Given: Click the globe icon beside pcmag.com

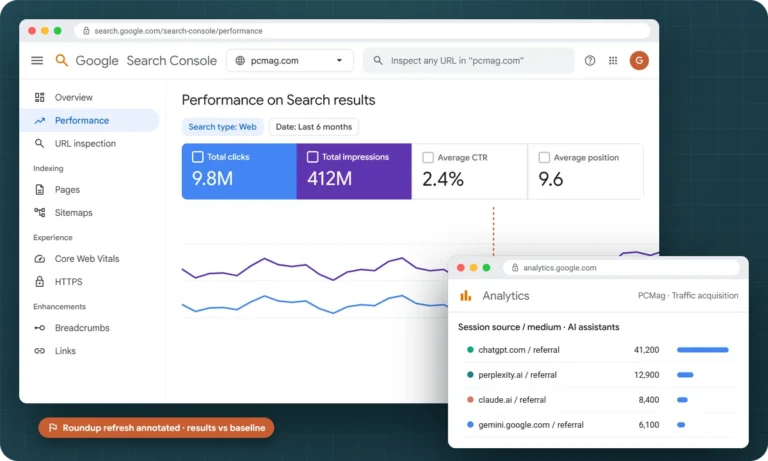Looking at the screenshot, I should point(240,61).
